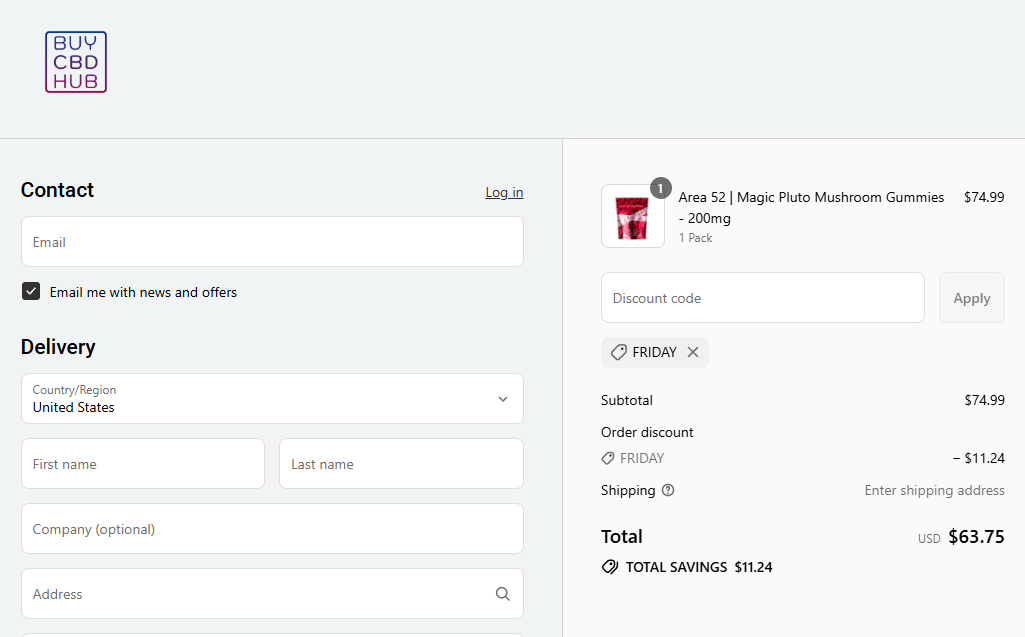Image resolution: width=1025 pixels, height=637 pixels.
Task: Click the Contact heading
Action: click(58, 190)
